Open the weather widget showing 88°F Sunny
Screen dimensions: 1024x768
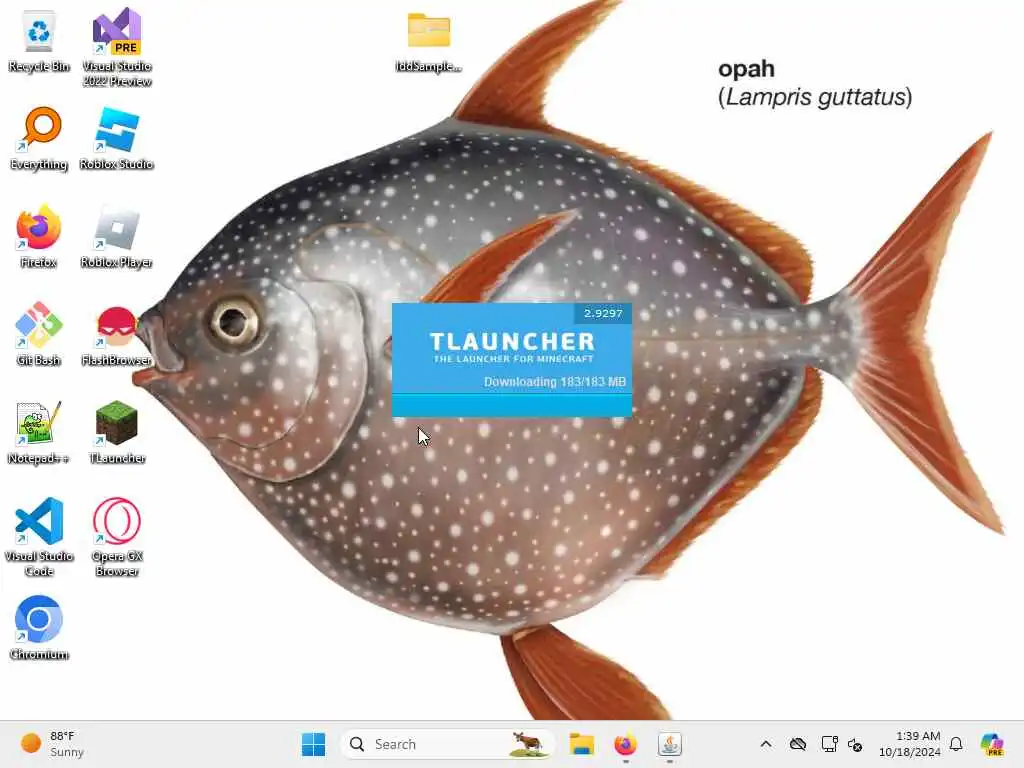[52, 744]
